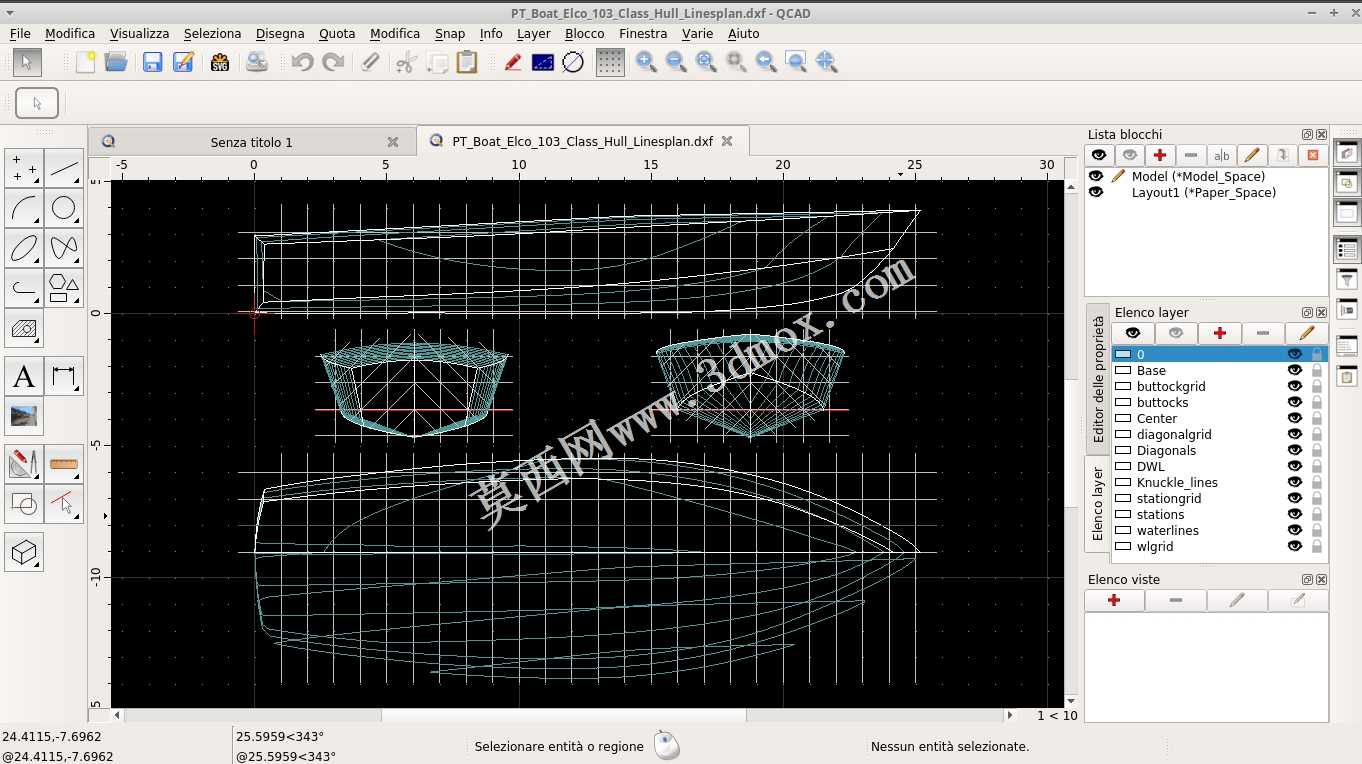Toggle the lock on the stations layer
Screen dimensions: 1362x764
coord(1317,514)
